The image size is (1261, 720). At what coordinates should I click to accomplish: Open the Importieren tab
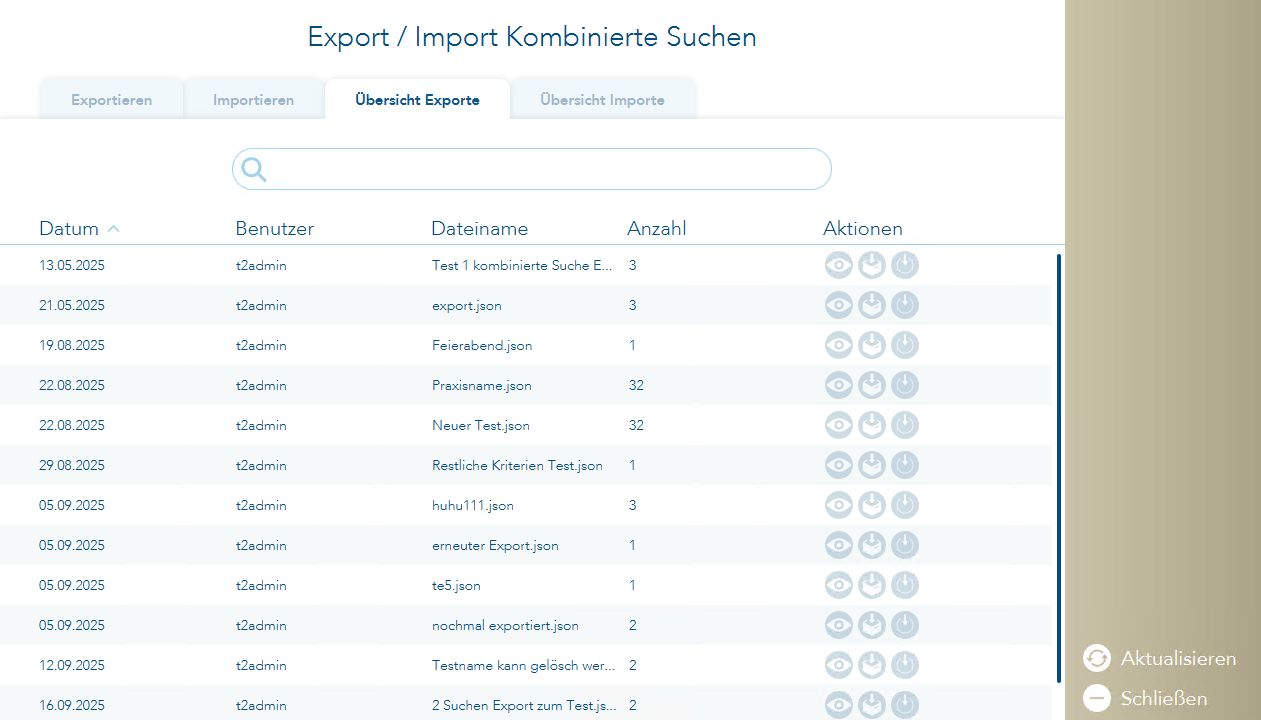point(253,100)
